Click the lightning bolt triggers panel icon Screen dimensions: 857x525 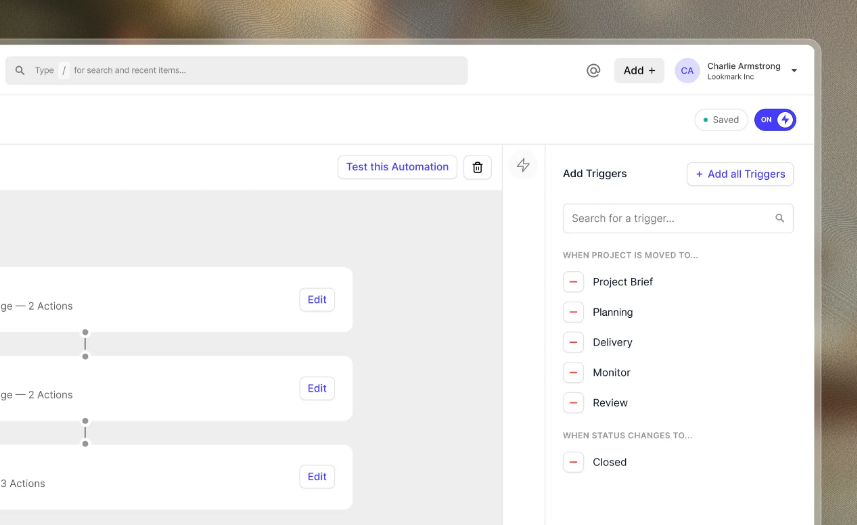click(523, 165)
